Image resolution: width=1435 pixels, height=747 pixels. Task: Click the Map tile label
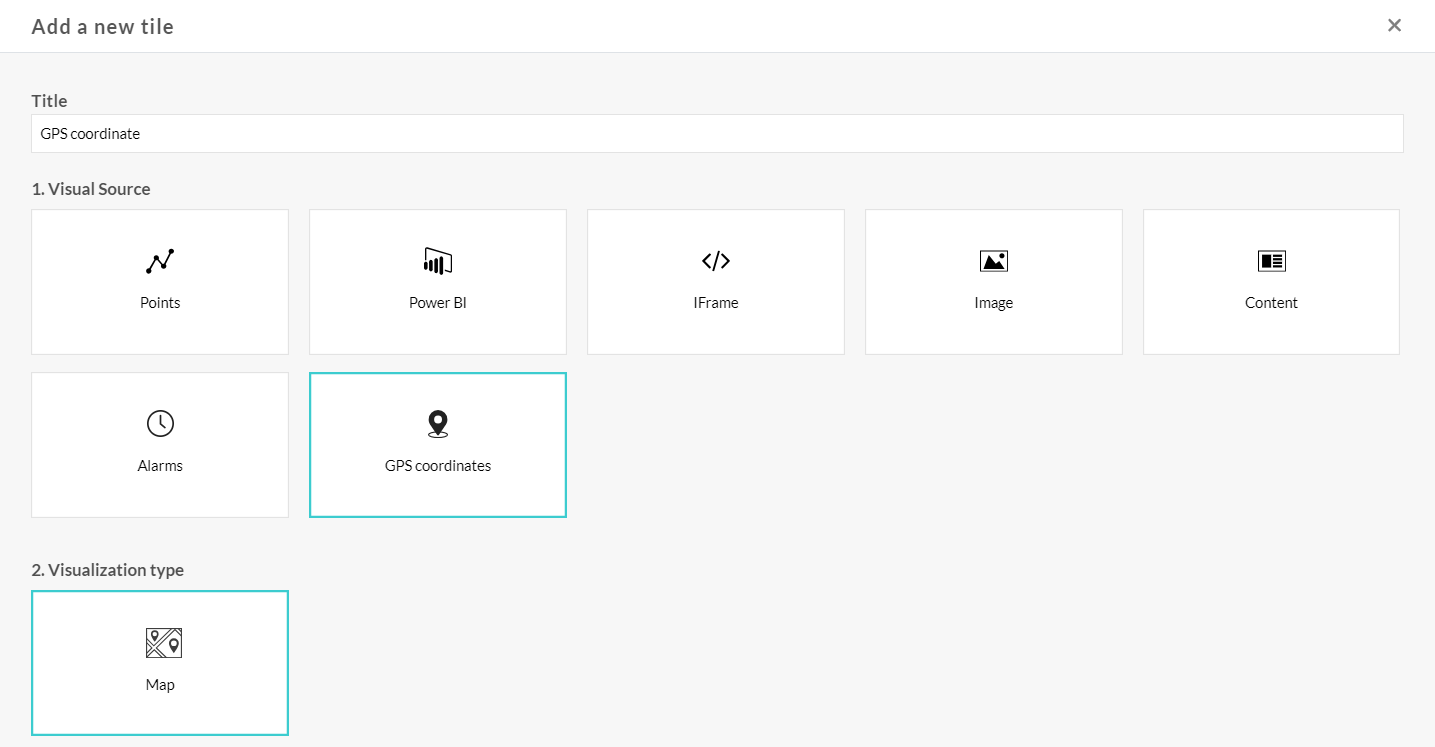[160, 685]
